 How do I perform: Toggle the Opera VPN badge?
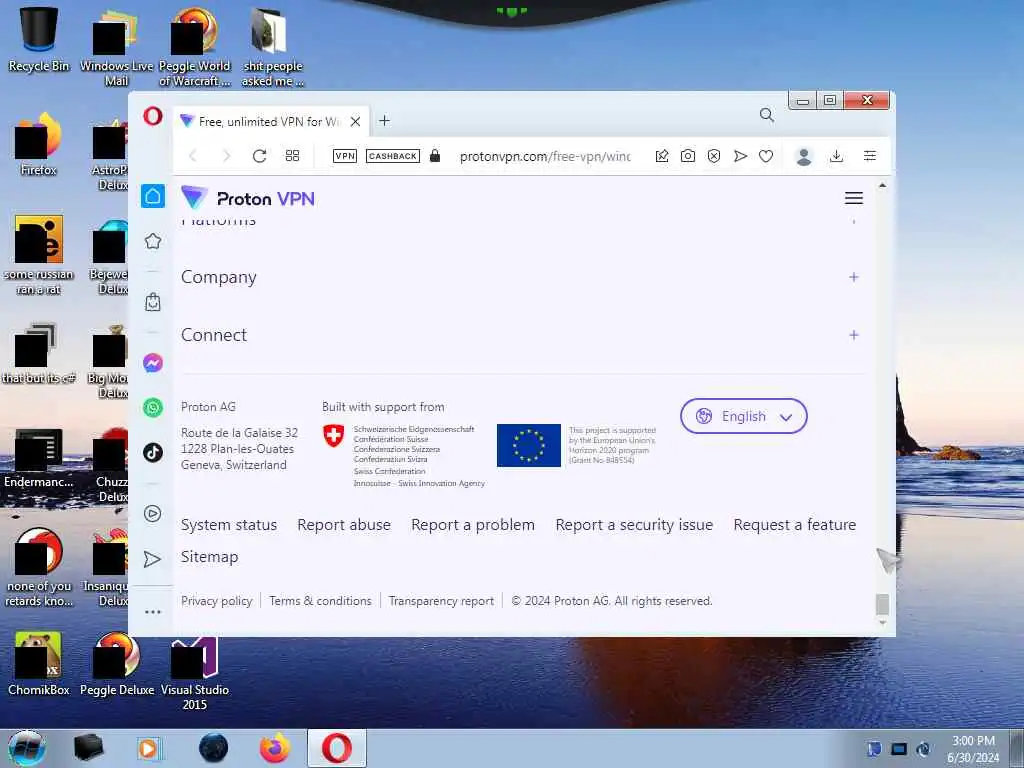[x=345, y=156]
